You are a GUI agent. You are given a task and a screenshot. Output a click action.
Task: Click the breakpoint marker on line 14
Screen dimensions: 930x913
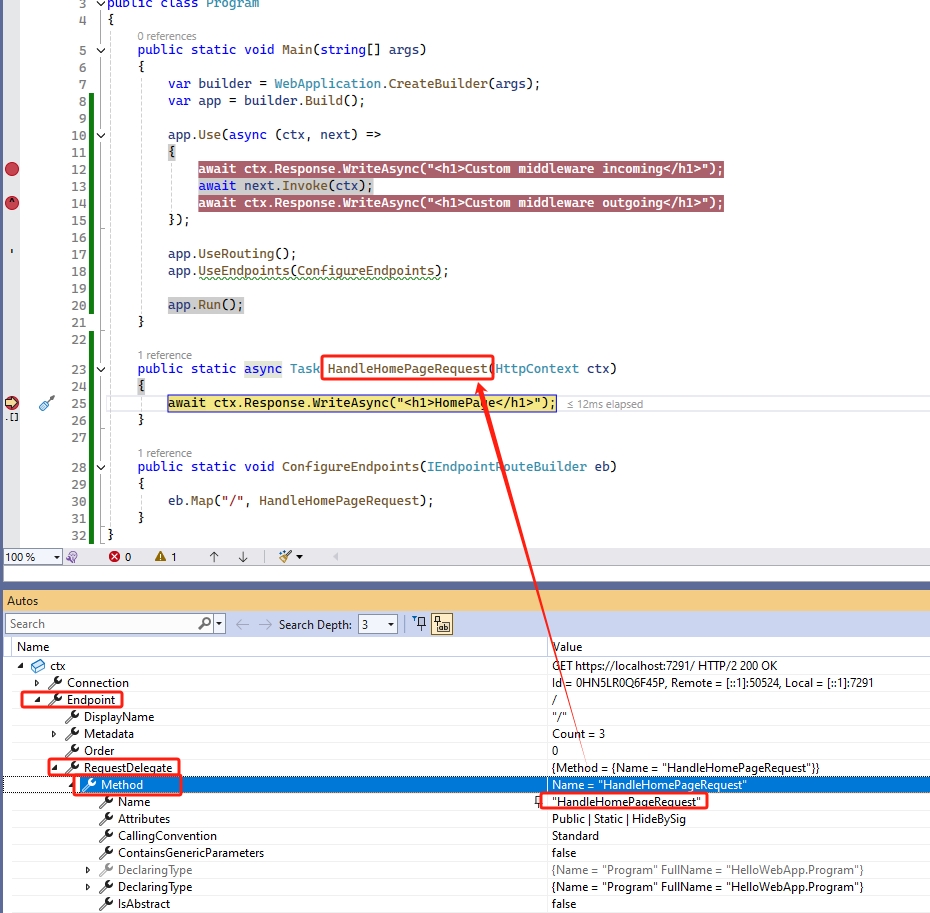click(x=12, y=203)
